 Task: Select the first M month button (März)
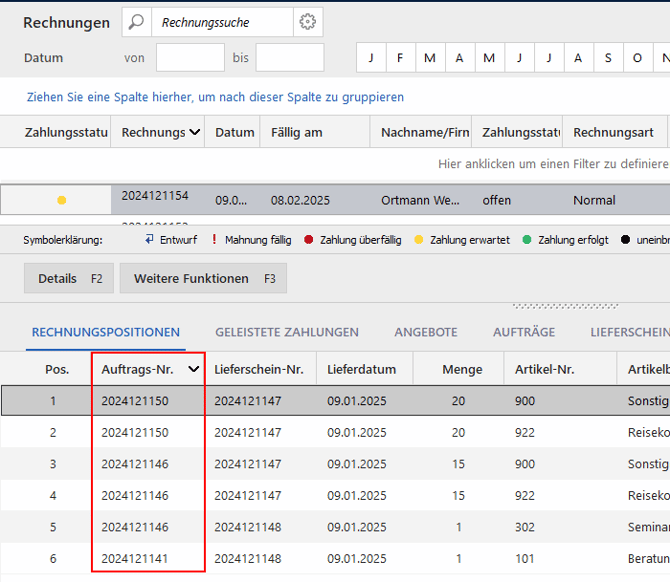(x=430, y=58)
